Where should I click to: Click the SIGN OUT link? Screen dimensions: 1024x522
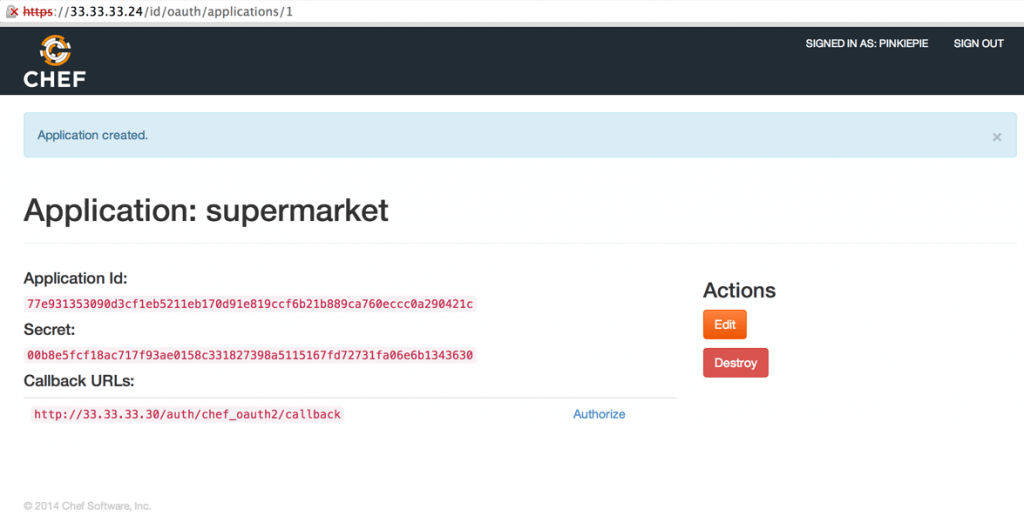click(x=978, y=44)
